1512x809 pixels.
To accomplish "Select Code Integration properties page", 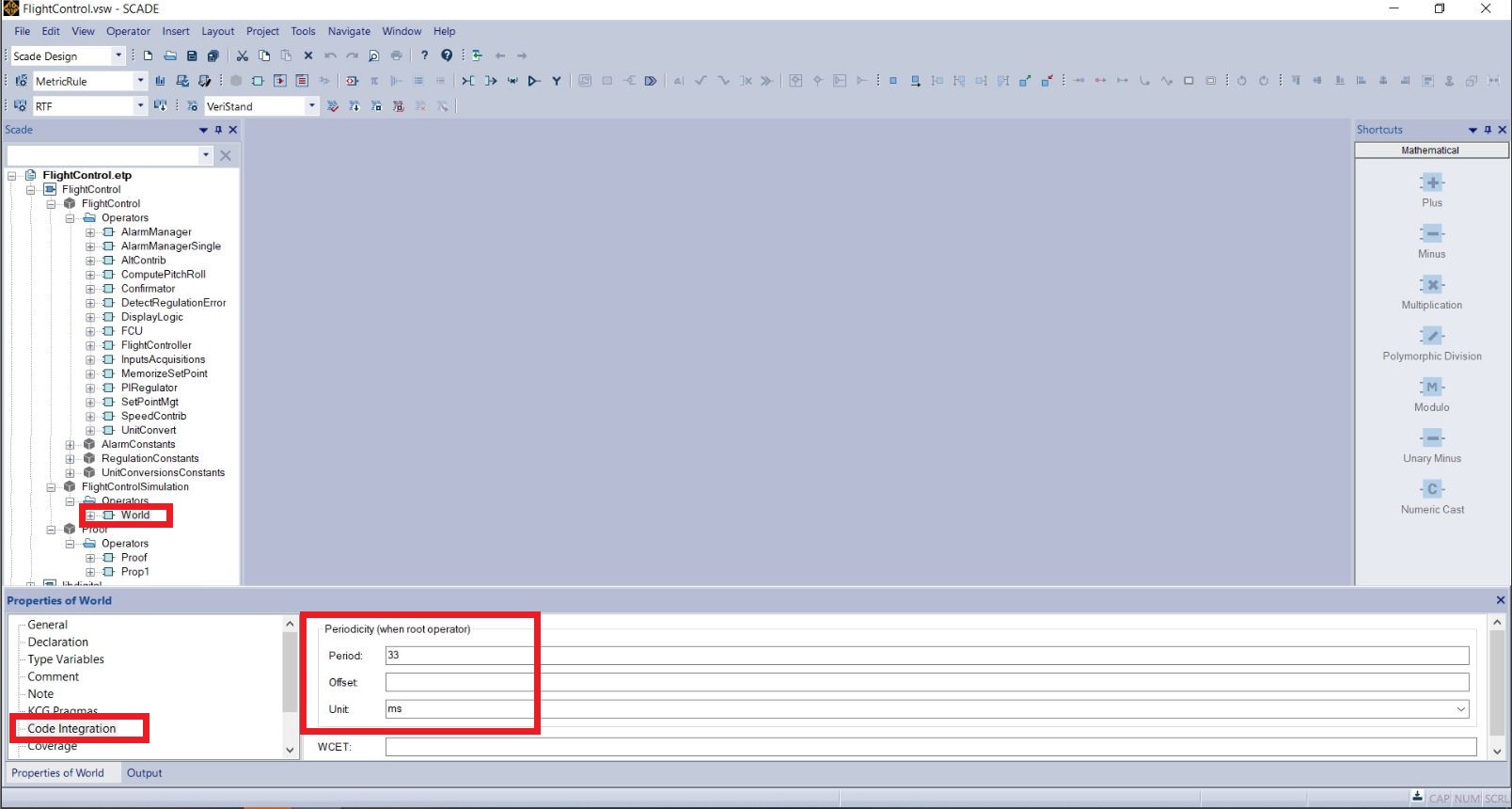I will tap(71, 728).
